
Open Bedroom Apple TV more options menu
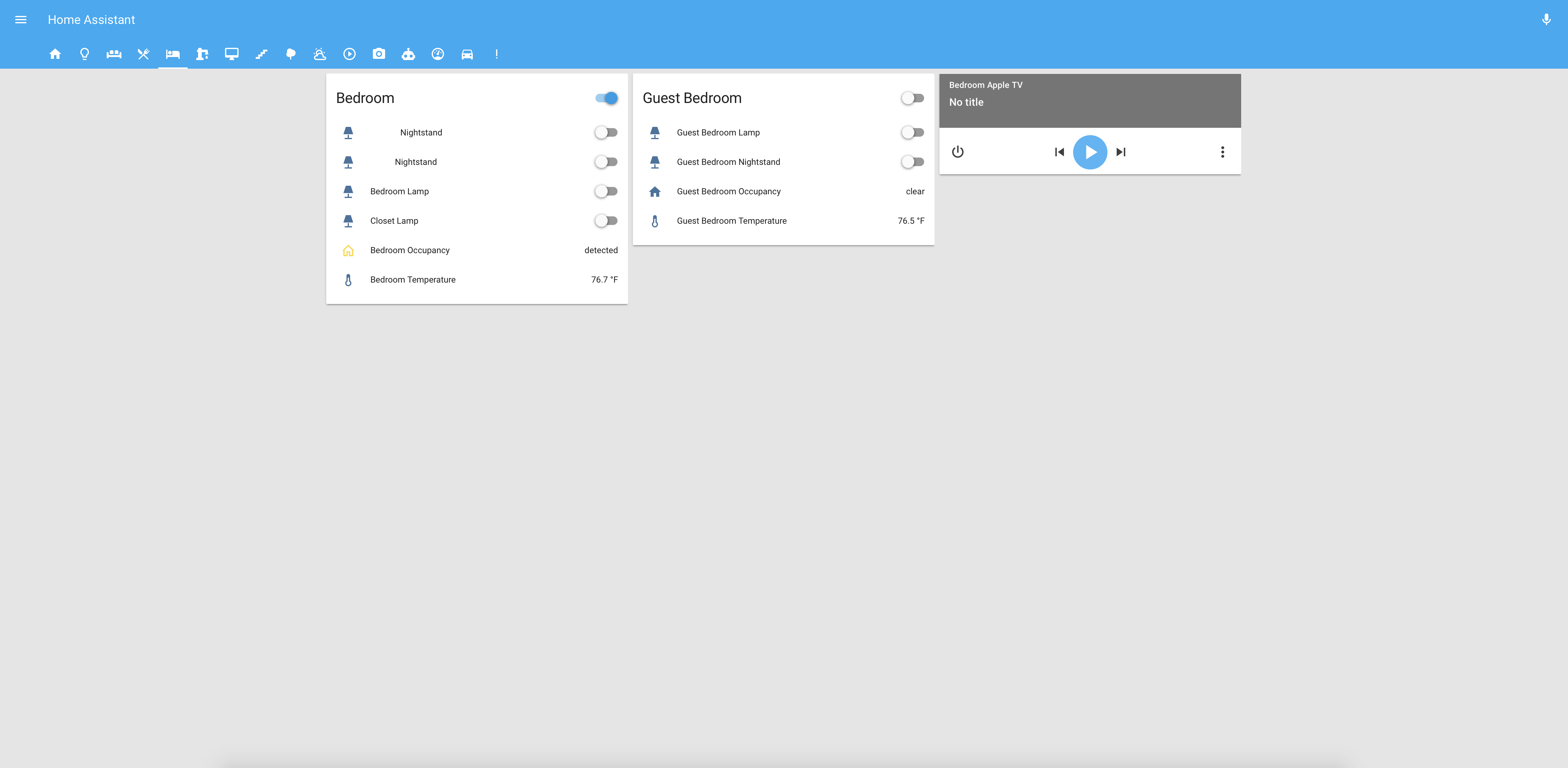(x=1222, y=152)
